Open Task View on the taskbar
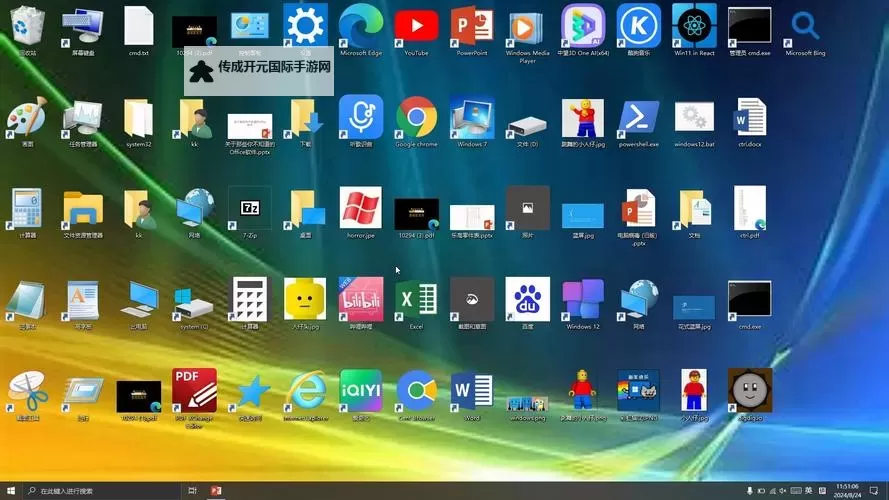 coord(192,490)
